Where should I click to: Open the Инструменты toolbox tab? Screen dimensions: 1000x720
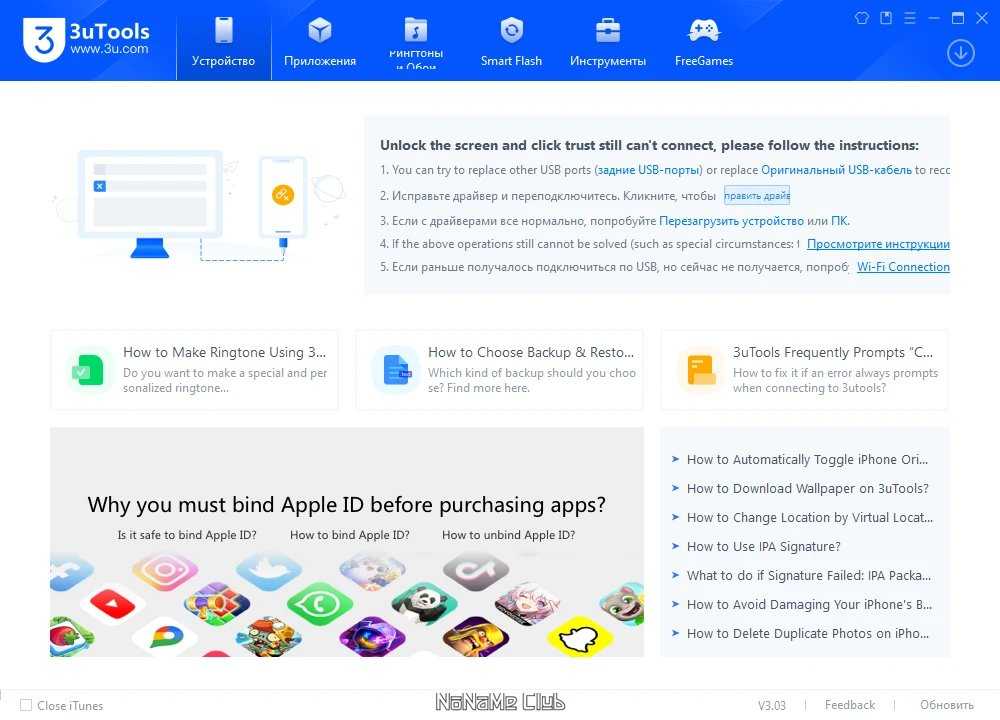607,41
